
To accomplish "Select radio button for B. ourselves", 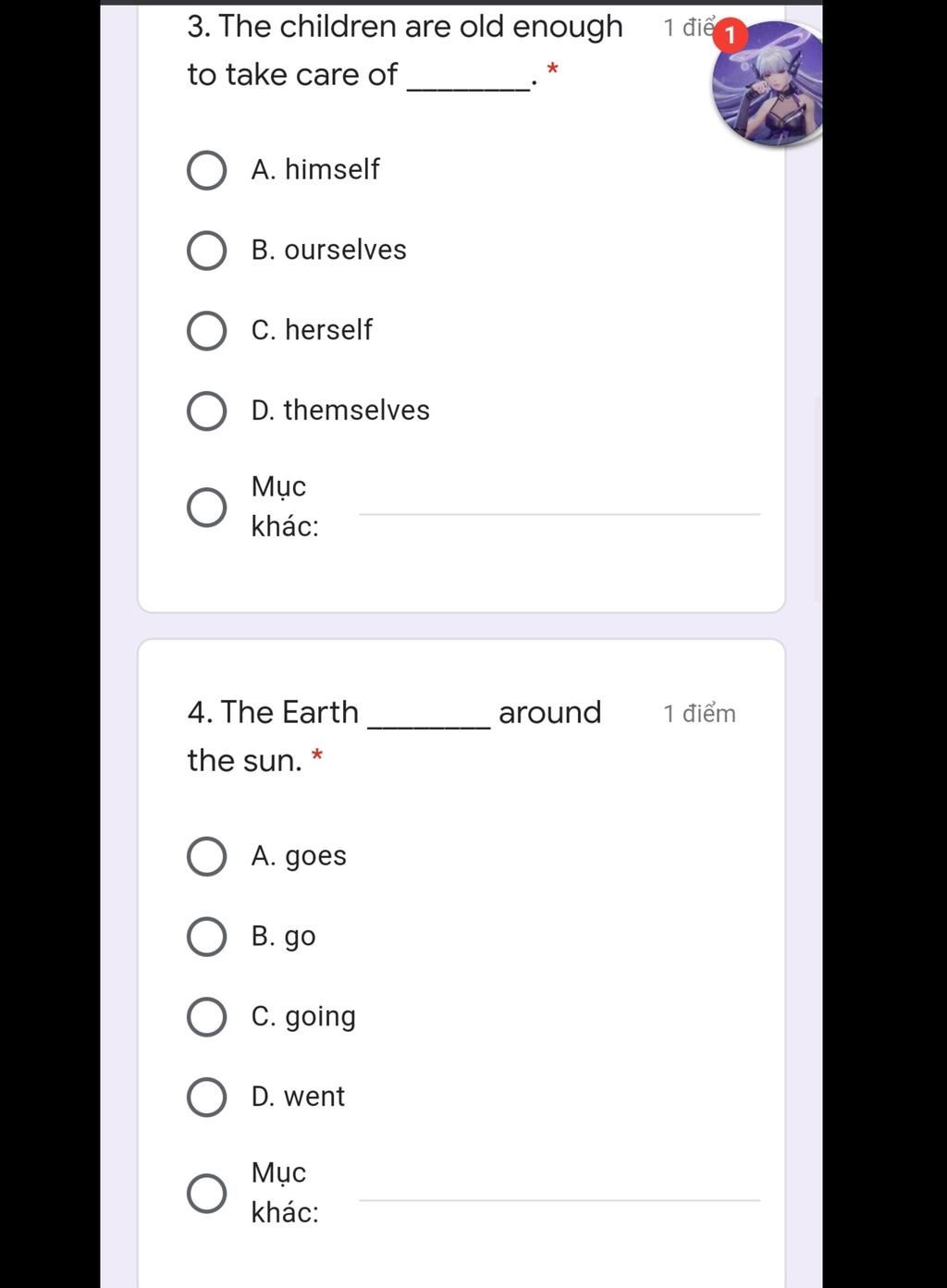I will tap(206, 251).
